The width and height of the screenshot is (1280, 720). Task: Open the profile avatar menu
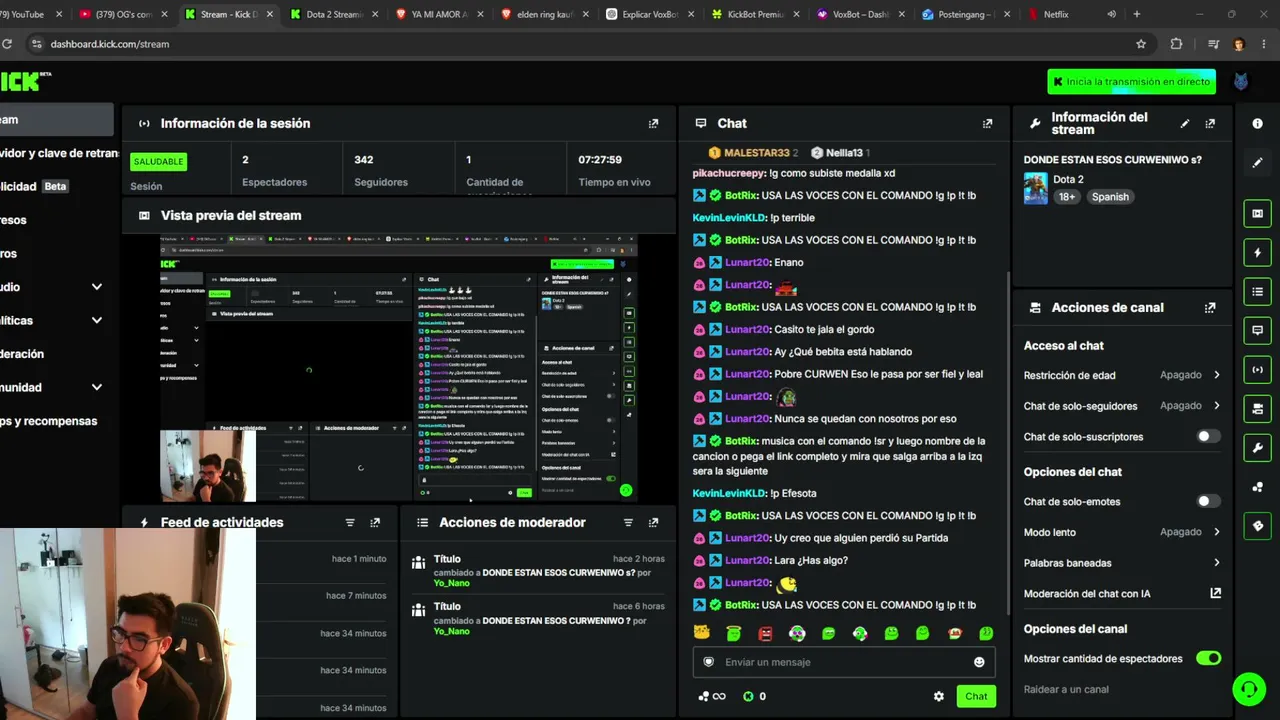[1241, 82]
